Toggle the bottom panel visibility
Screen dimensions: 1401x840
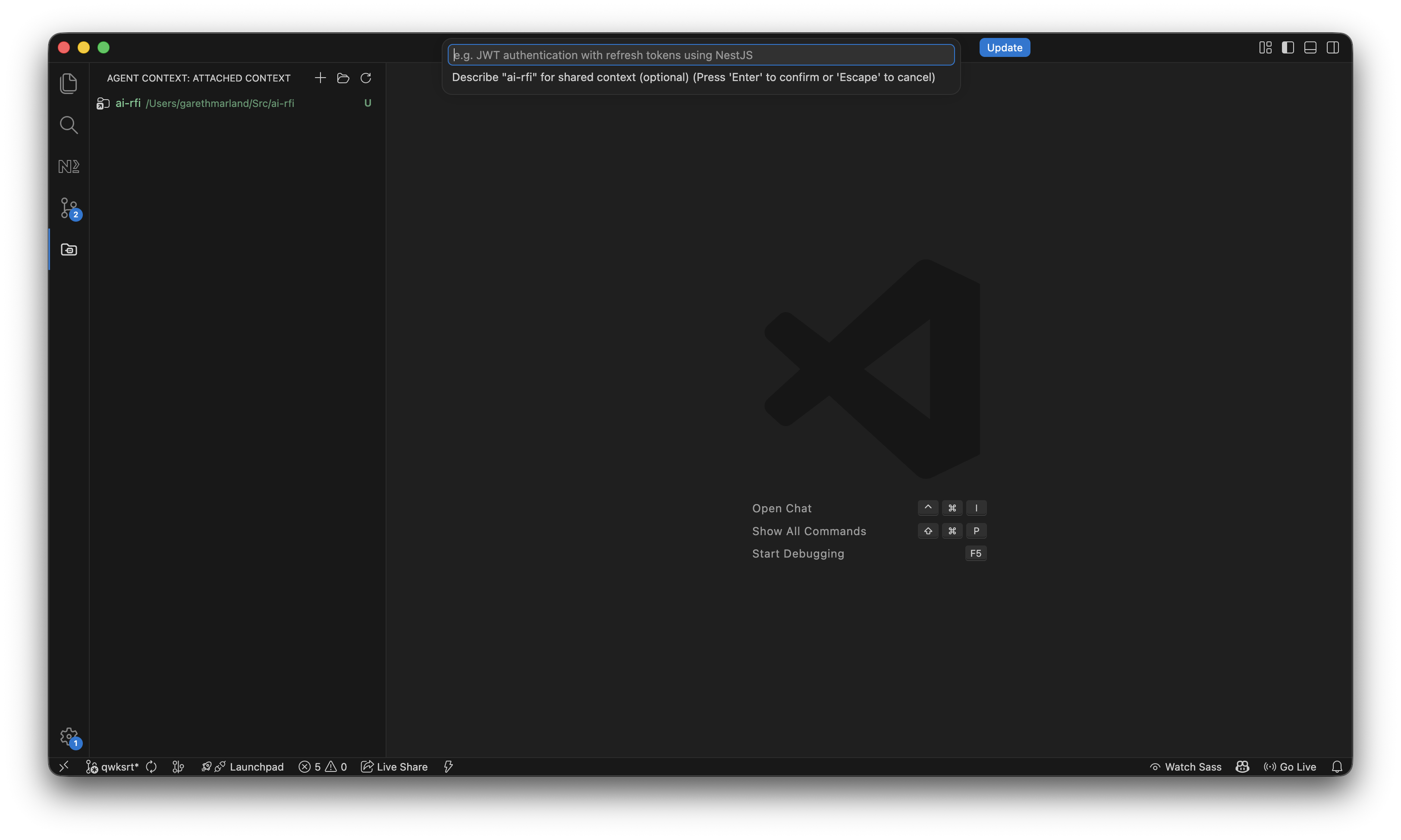[x=1310, y=47]
